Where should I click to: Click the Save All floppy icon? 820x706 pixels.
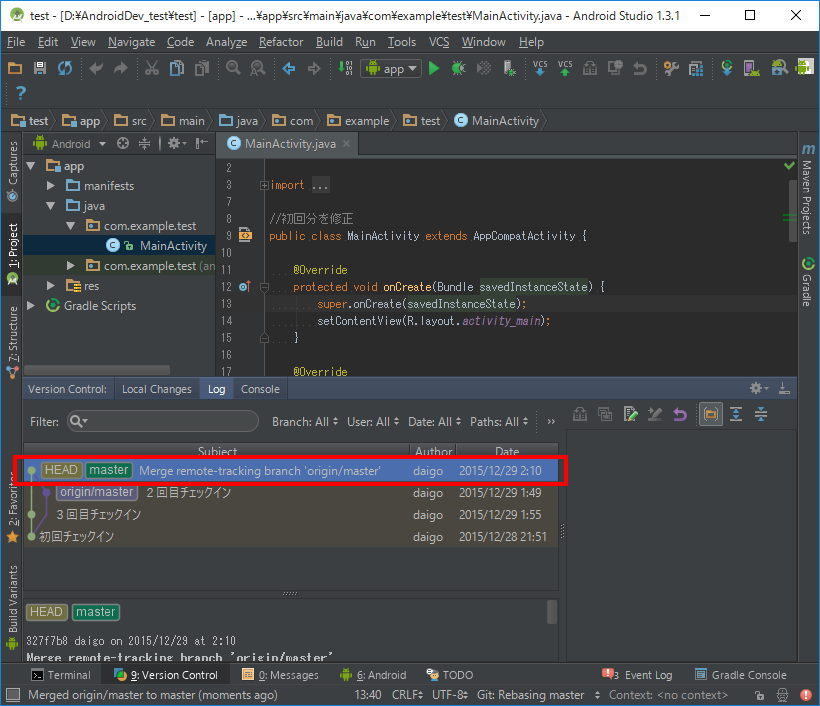tap(40, 68)
